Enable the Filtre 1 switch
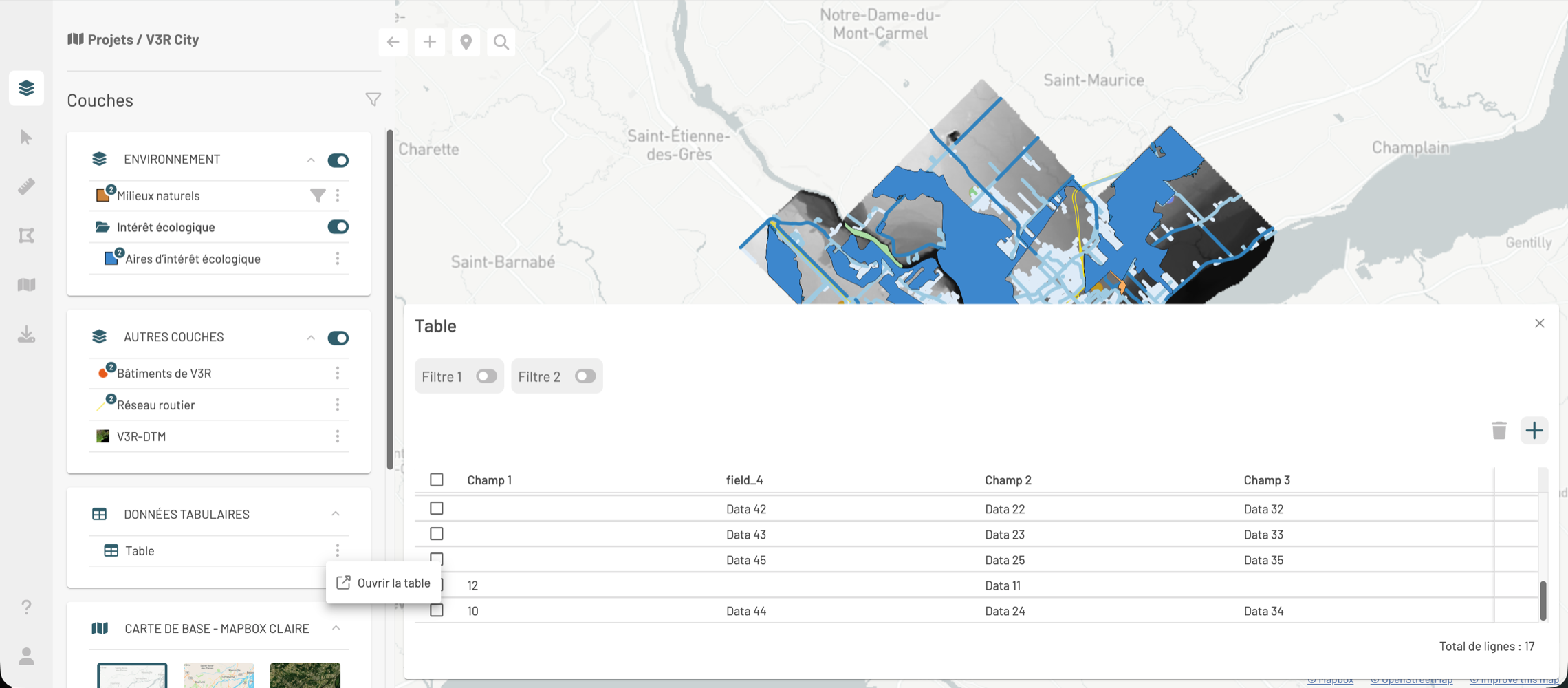 486,376
